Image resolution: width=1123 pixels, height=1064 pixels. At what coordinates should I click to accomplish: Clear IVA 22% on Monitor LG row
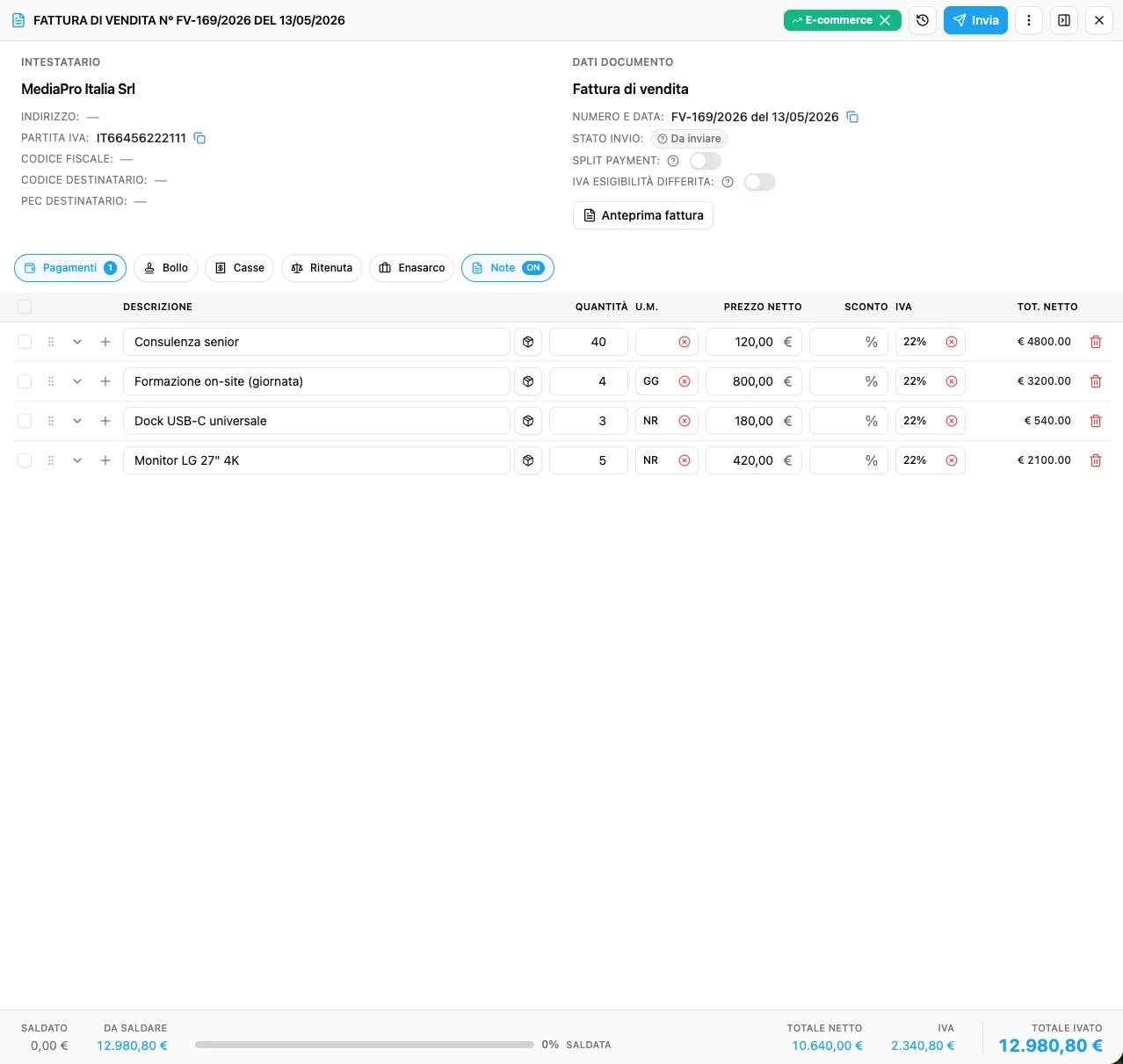tap(952, 460)
